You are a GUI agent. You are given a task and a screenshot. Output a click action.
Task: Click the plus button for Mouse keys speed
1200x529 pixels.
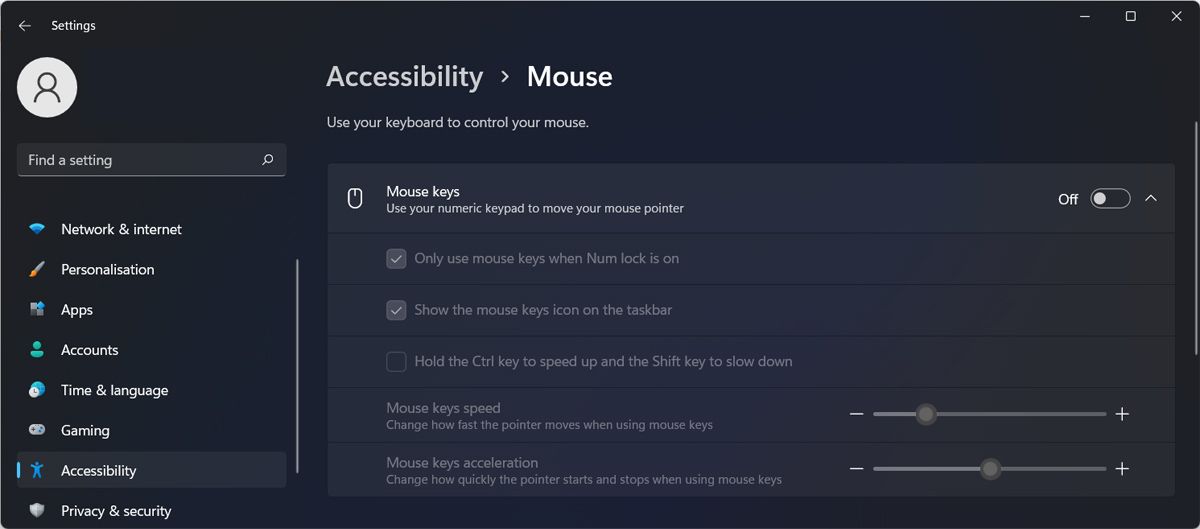pos(1122,414)
